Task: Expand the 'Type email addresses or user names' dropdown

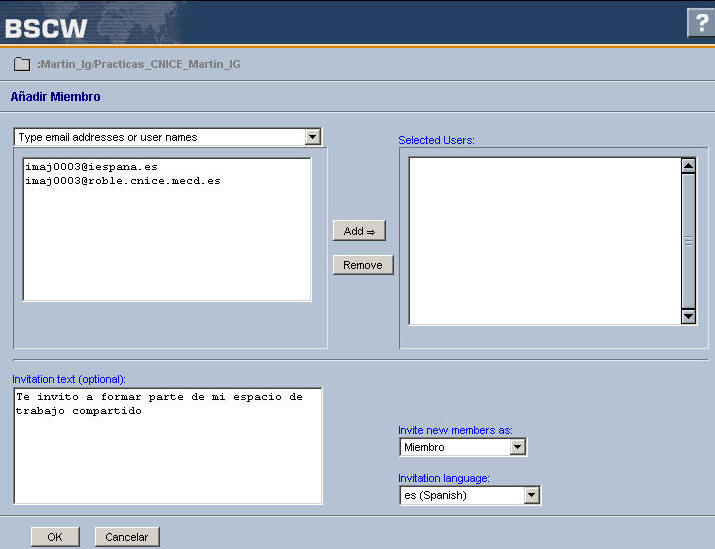Action: point(312,137)
